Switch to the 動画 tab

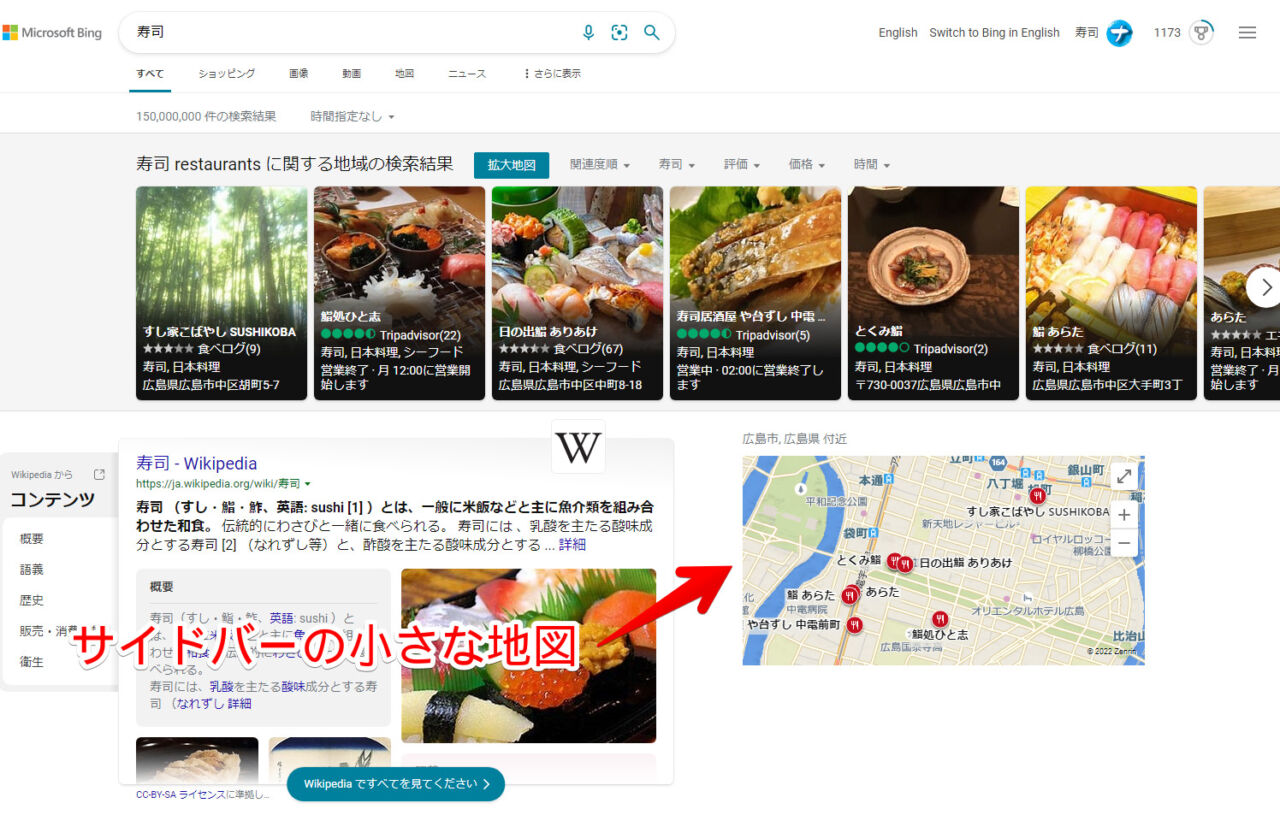click(x=351, y=74)
